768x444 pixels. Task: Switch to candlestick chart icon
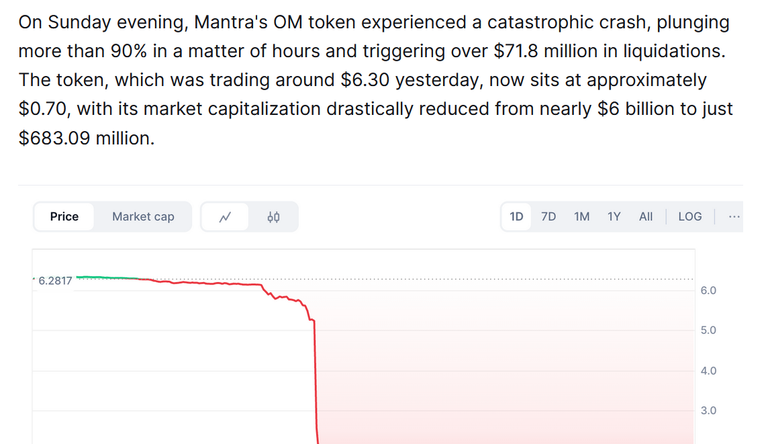point(273,217)
